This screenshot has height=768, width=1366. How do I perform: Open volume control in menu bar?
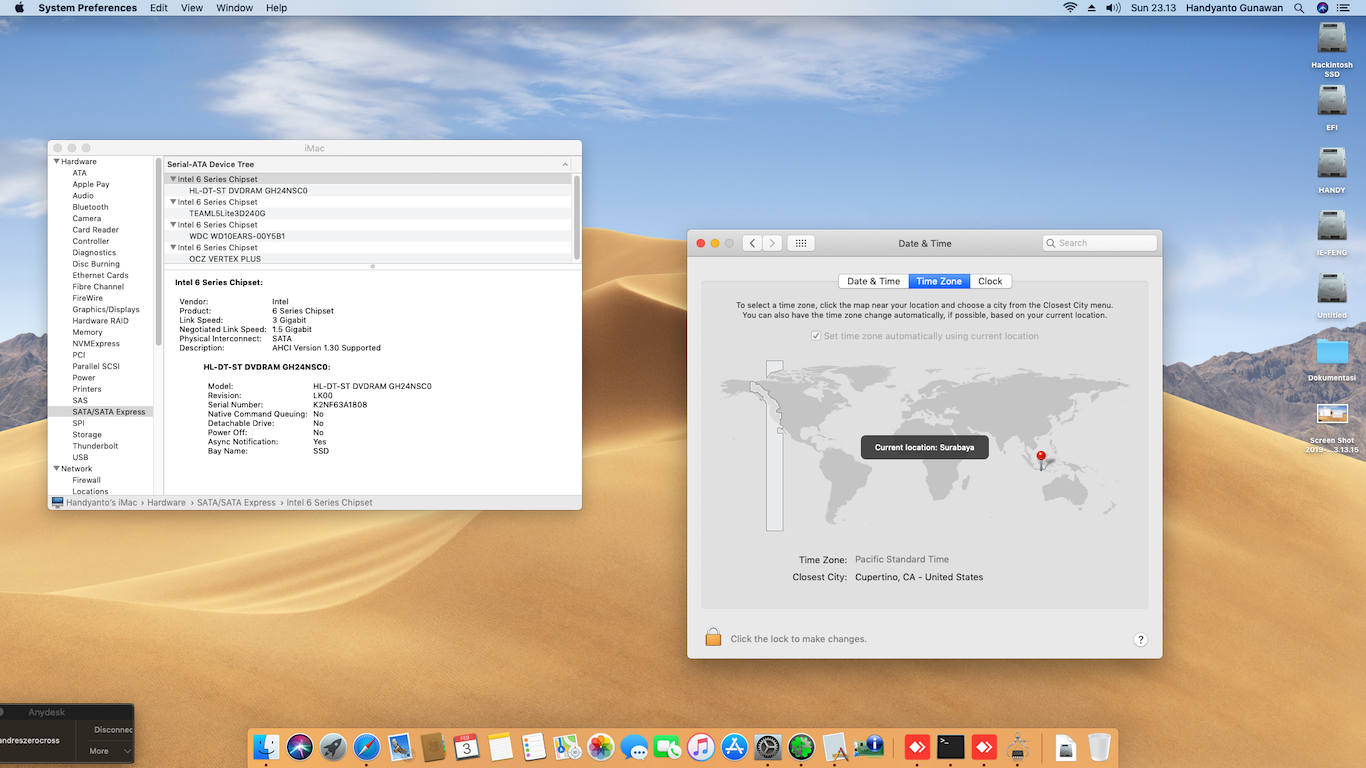1113,8
